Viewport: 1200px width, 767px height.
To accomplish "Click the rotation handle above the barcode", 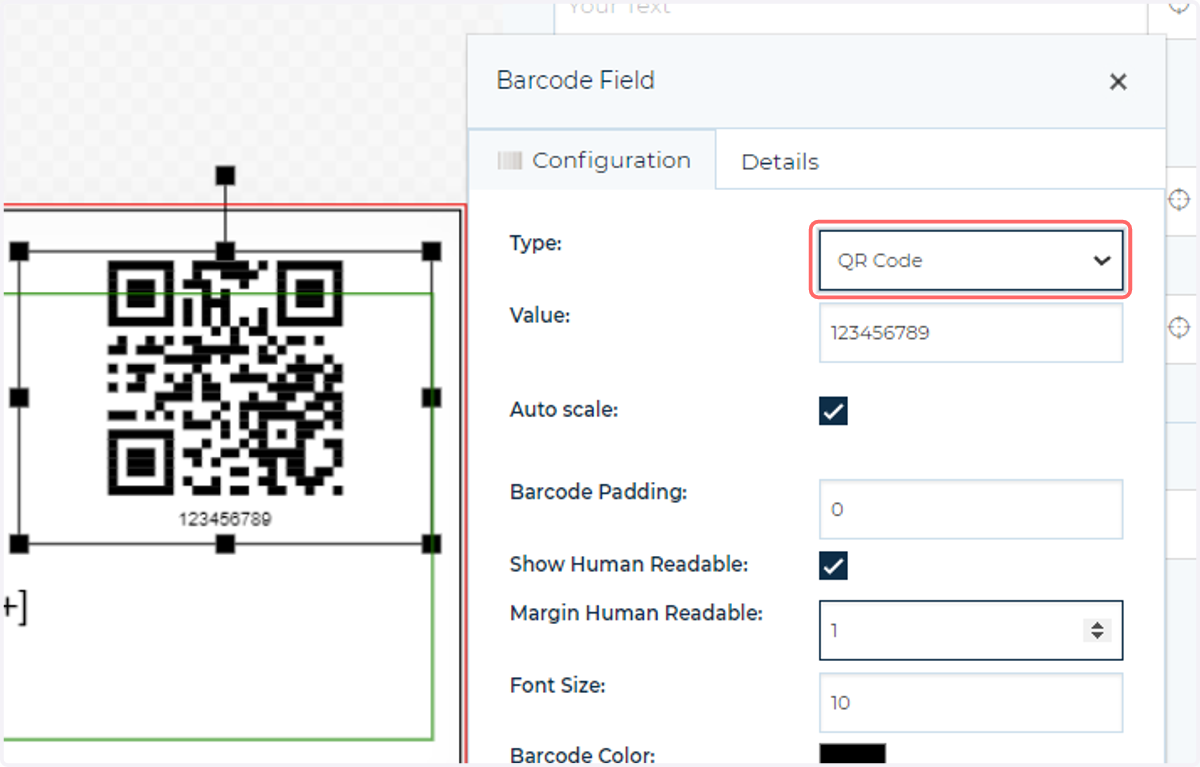I will tap(226, 176).
